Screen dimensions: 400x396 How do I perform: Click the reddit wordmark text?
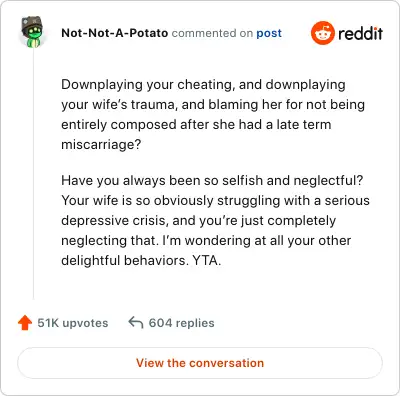(360, 33)
